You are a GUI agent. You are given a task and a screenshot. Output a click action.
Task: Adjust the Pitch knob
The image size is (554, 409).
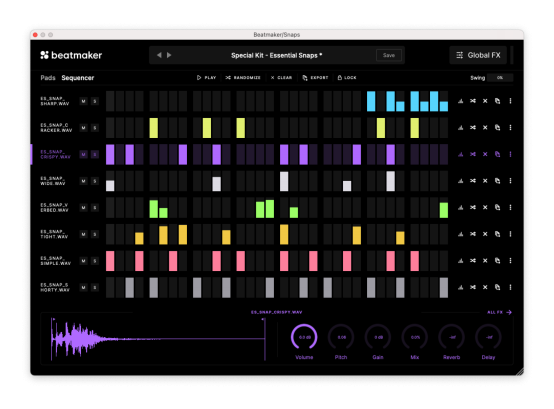(341, 337)
